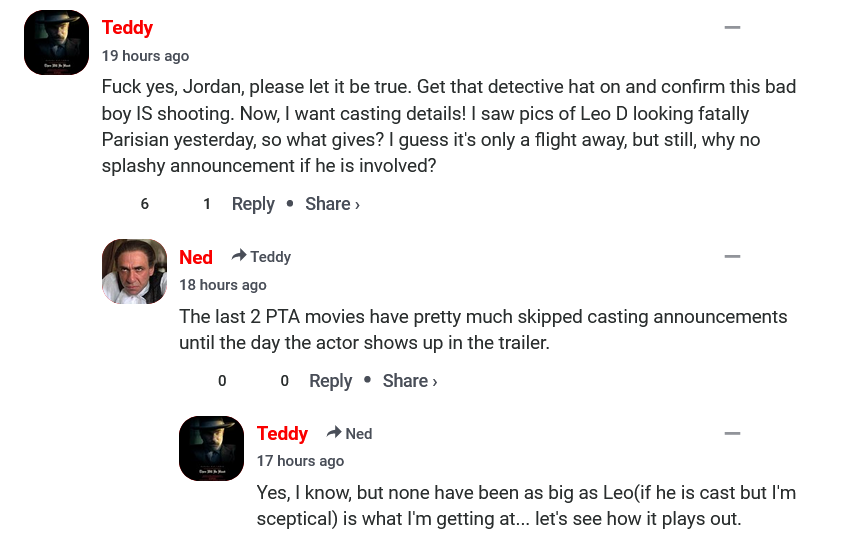Click the reply arrow icon beside Ned's name

tap(239, 256)
